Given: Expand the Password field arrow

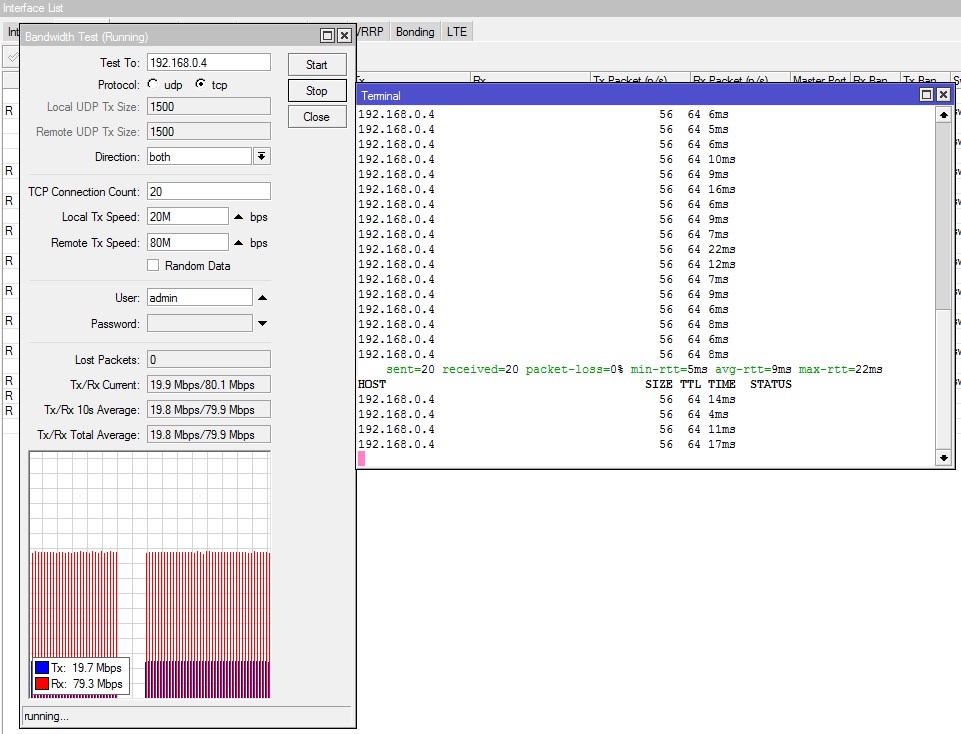Looking at the screenshot, I should click(x=262, y=324).
